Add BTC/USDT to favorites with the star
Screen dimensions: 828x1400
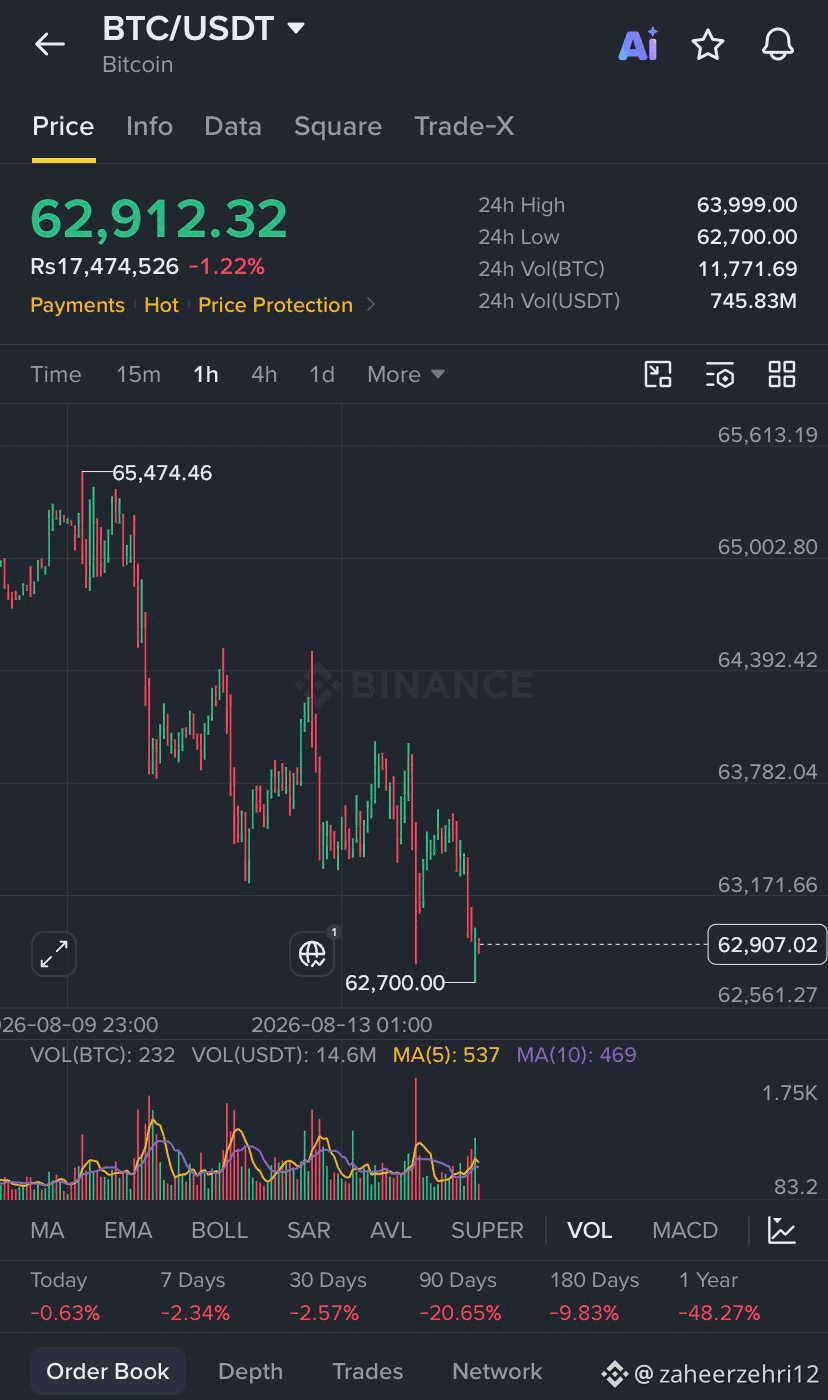(x=708, y=44)
